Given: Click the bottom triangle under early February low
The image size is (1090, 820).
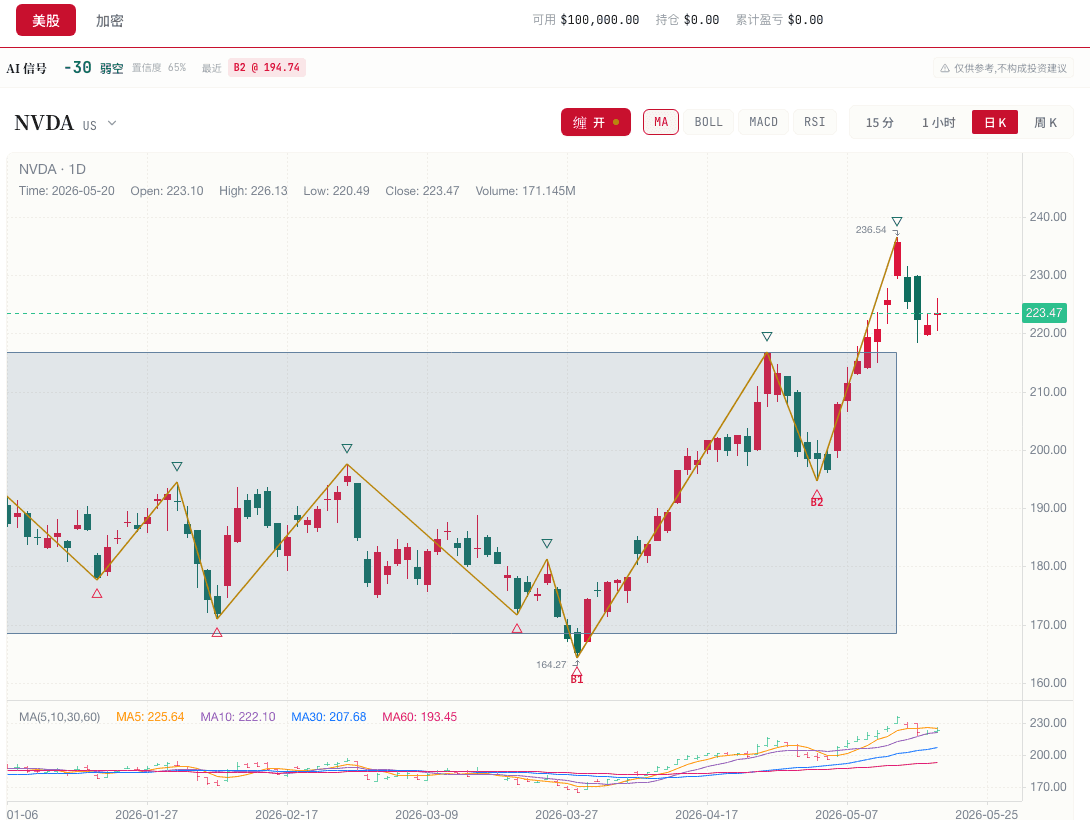Looking at the screenshot, I should point(217,632).
